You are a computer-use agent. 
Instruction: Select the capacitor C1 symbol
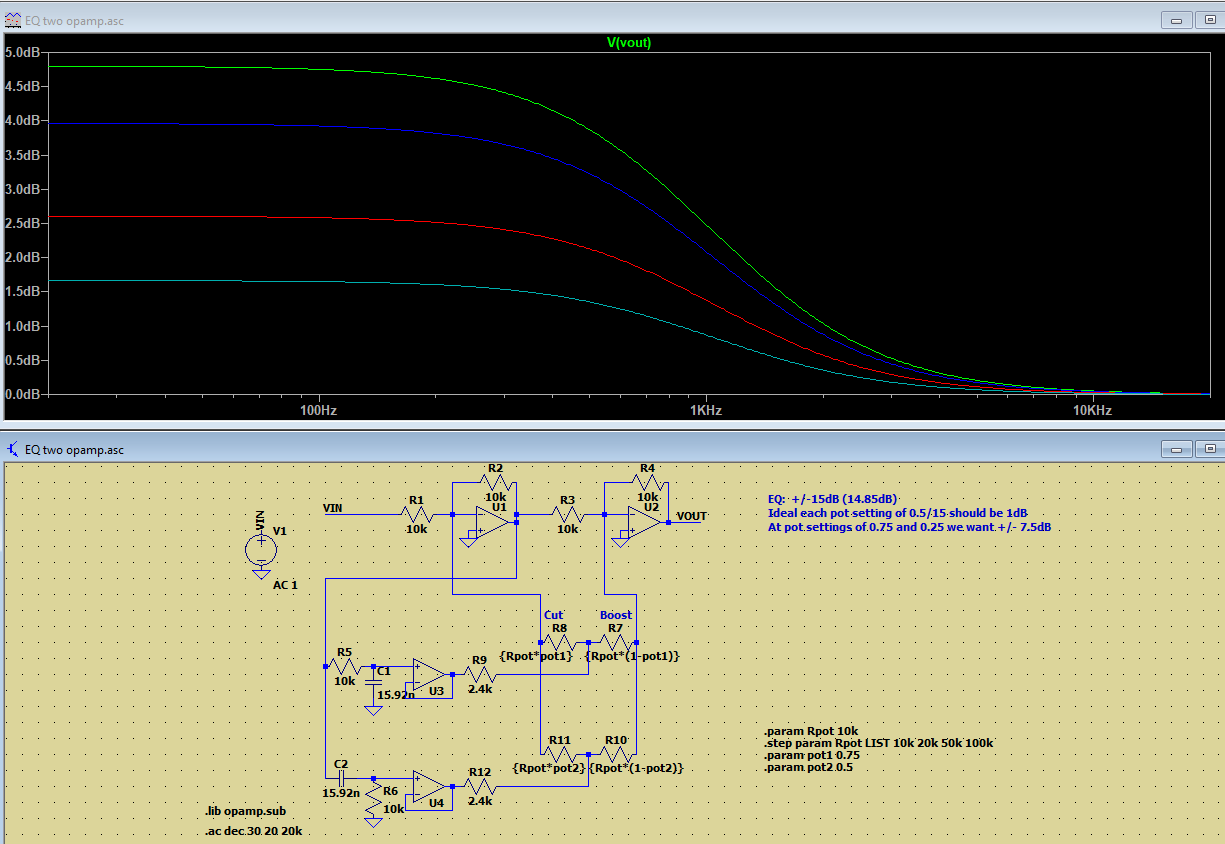(x=373, y=680)
